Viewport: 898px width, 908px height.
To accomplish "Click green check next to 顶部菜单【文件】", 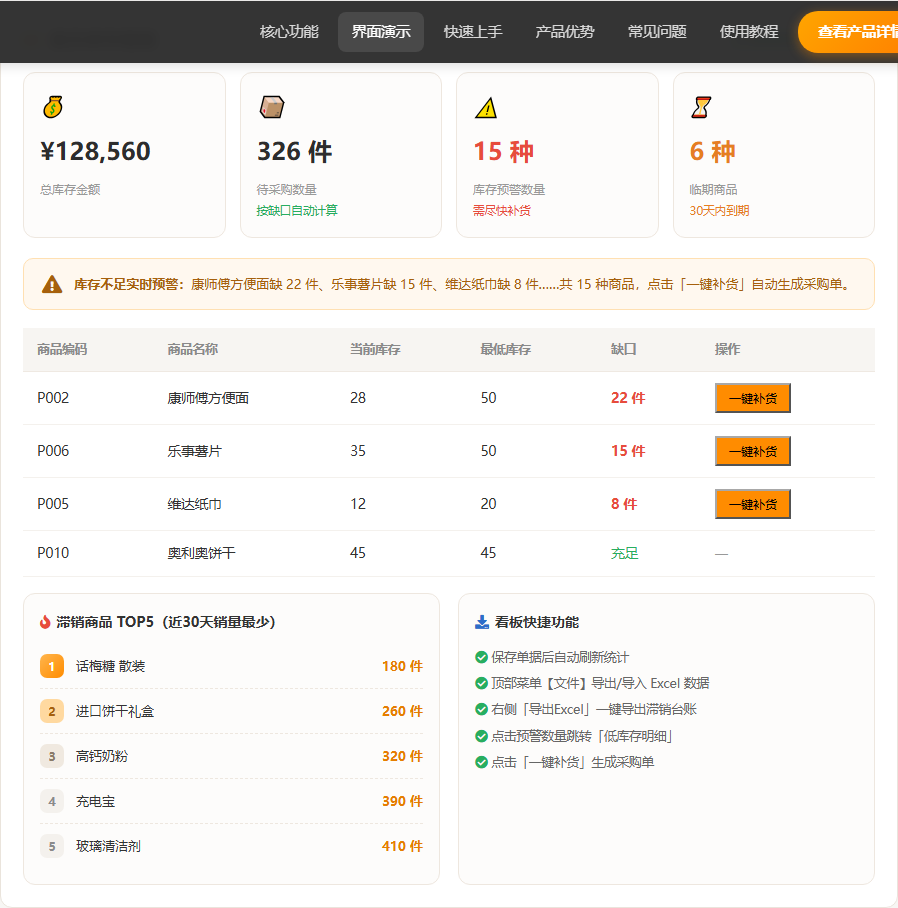I will [481, 683].
